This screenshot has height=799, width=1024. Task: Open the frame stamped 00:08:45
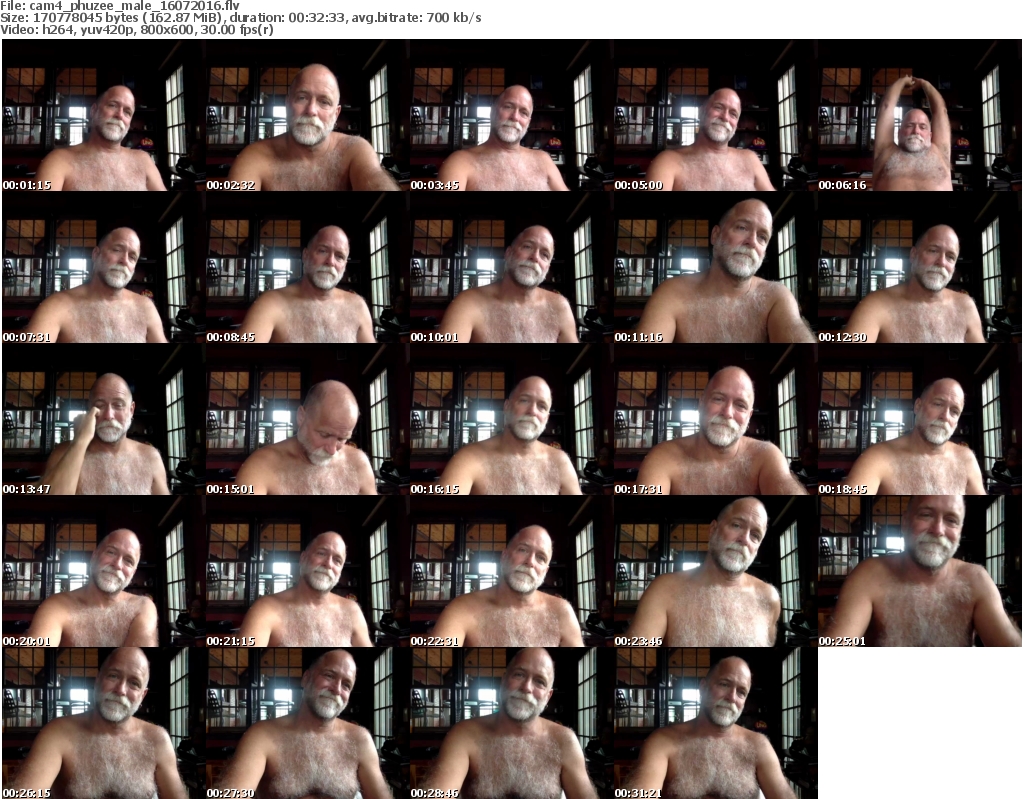[x=307, y=267]
